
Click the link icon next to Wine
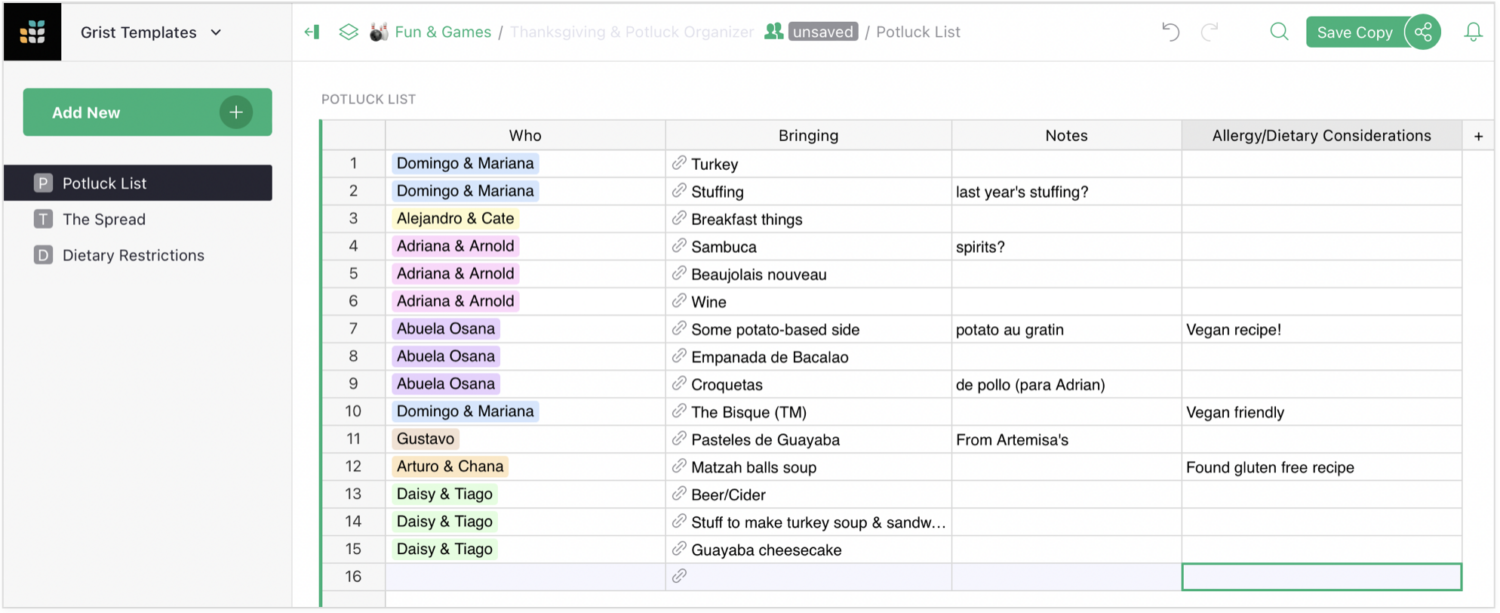pyautogui.click(x=679, y=301)
